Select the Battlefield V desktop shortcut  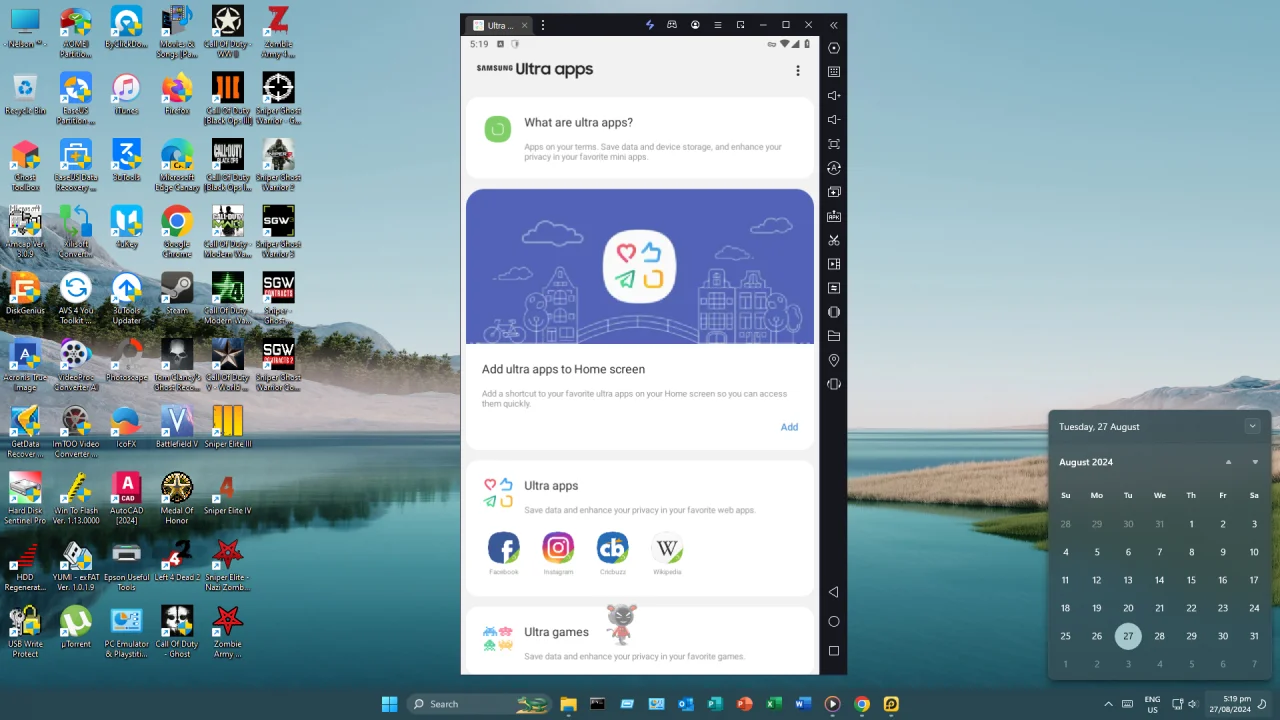tap(177, 427)
